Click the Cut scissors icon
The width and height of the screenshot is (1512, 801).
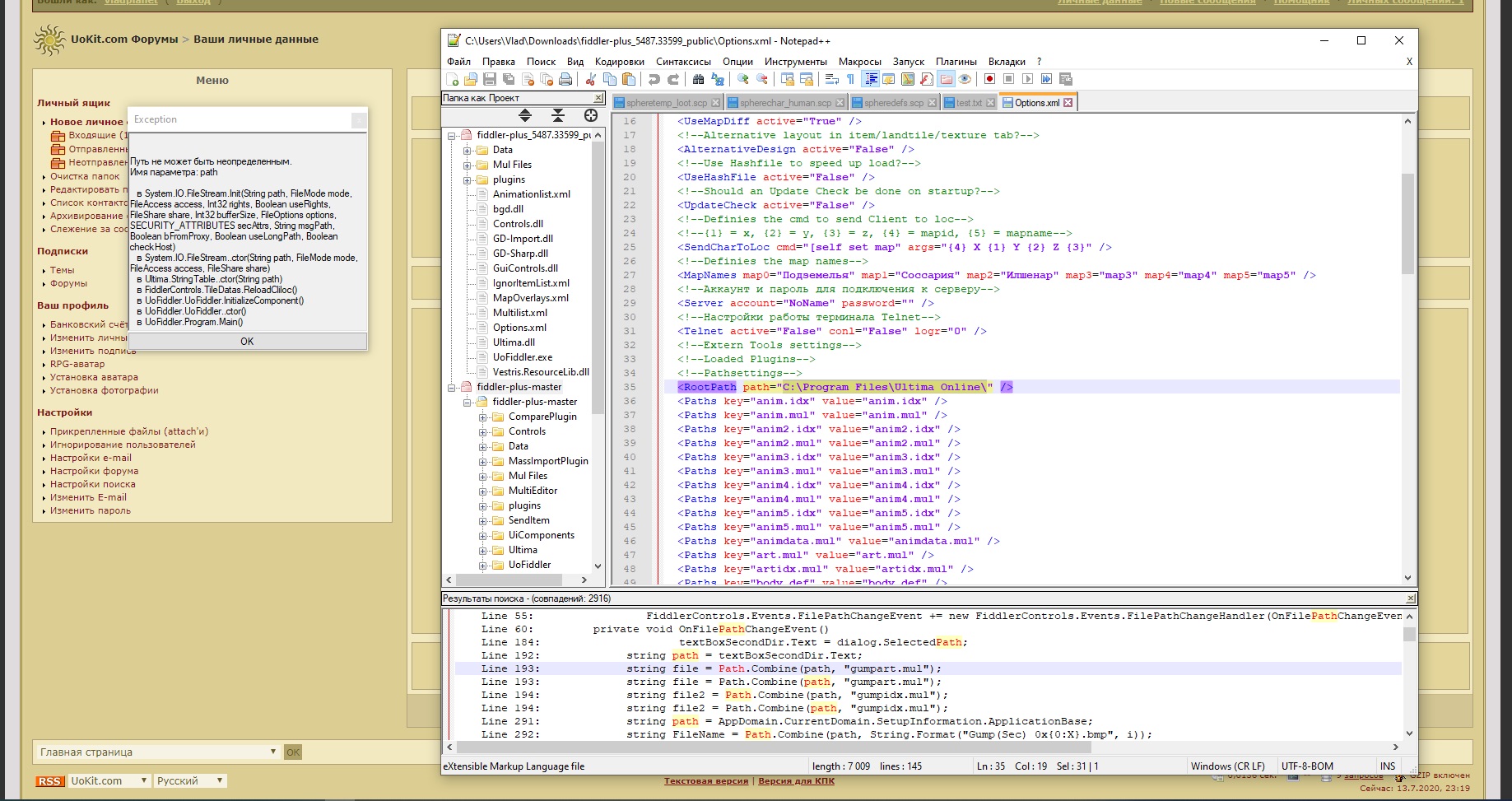(x=590, y=79)
